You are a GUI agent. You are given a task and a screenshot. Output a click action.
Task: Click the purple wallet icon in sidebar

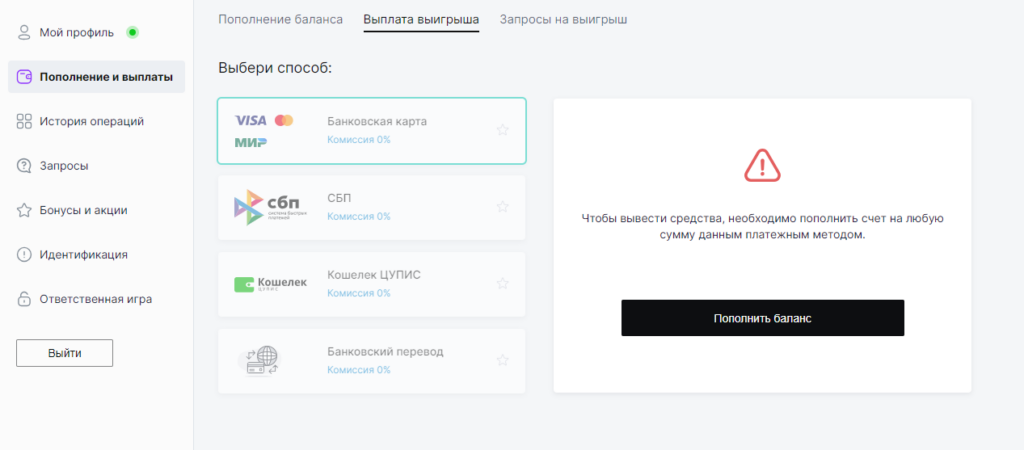click(24, 77)
